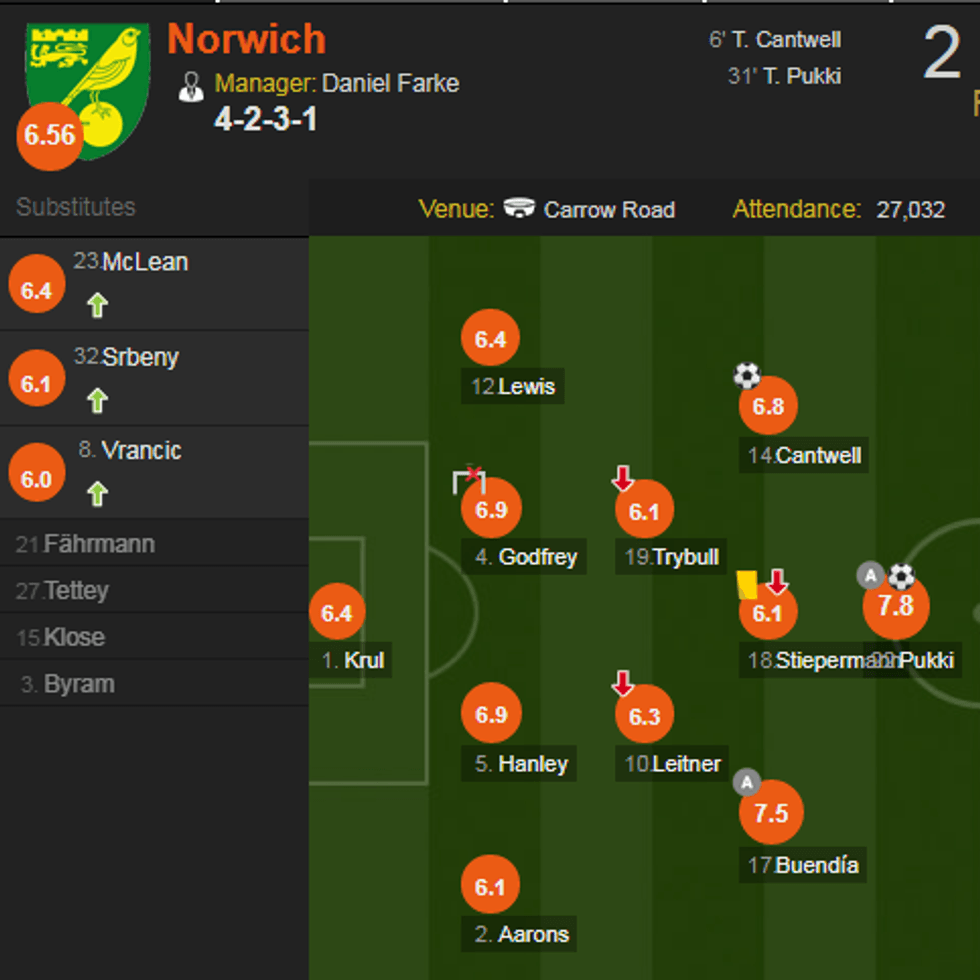Click the yellow card icon near Stiepermann

pos(746,584)
